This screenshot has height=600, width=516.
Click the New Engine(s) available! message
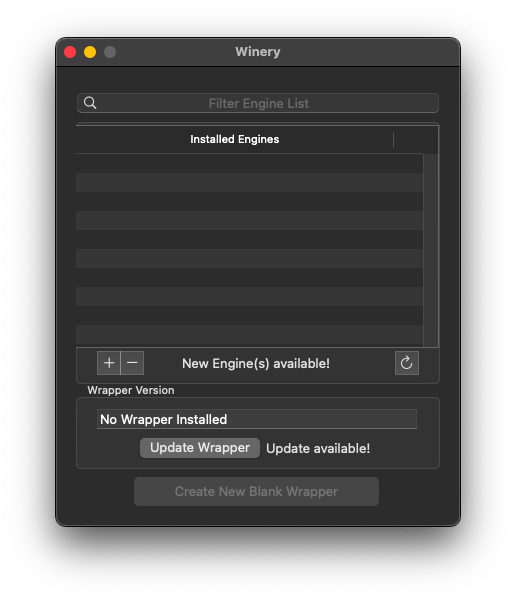point(256,364)
